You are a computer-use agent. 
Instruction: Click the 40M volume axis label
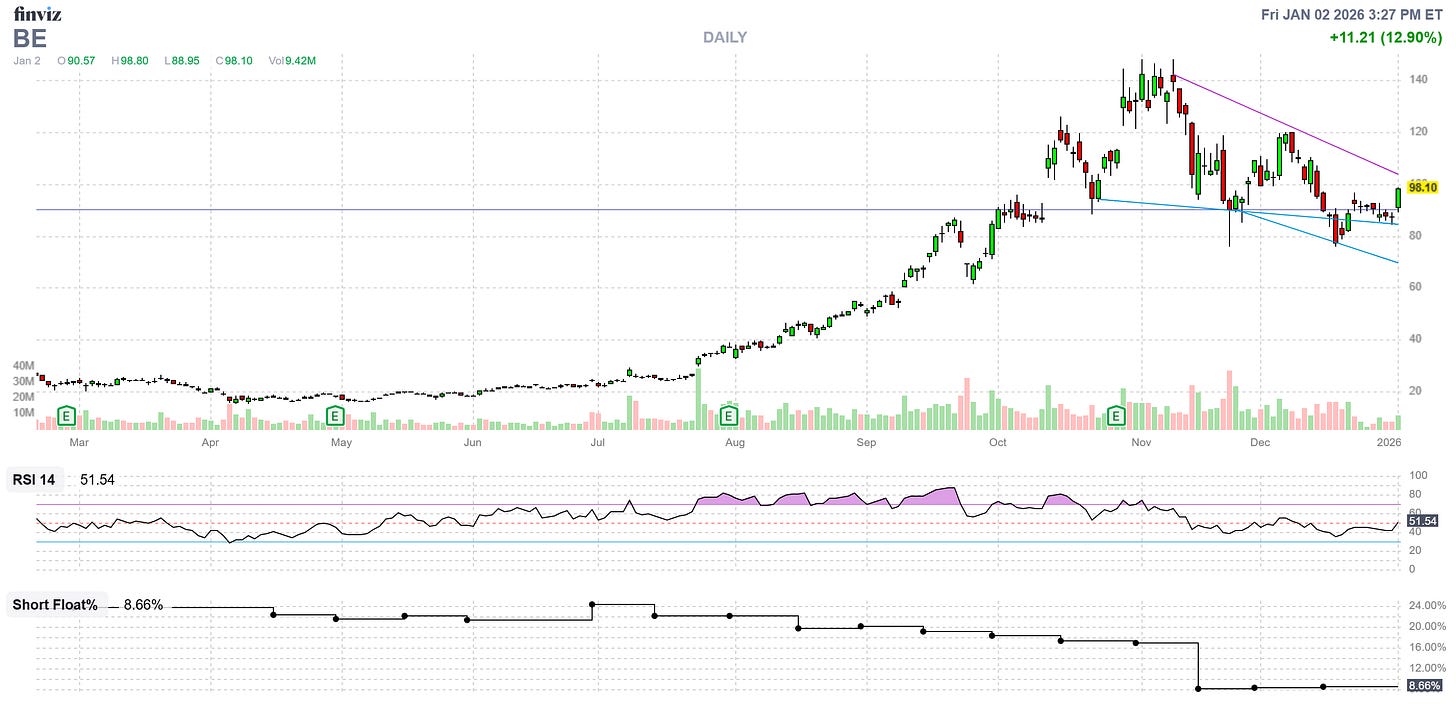pyautogui.click(x=24, y=366)
